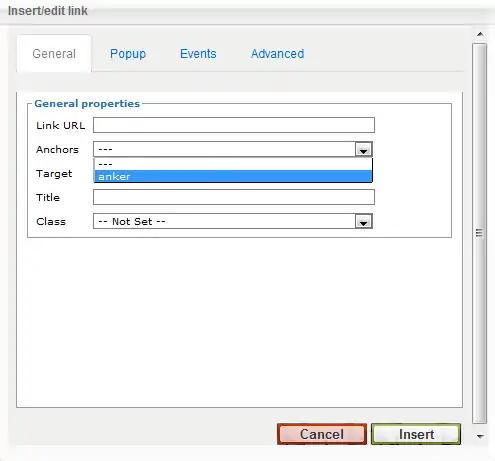495x461 pixels.
Task: Go to the Advanced tab
Action: pyautogui.click(x=277, y=54)
